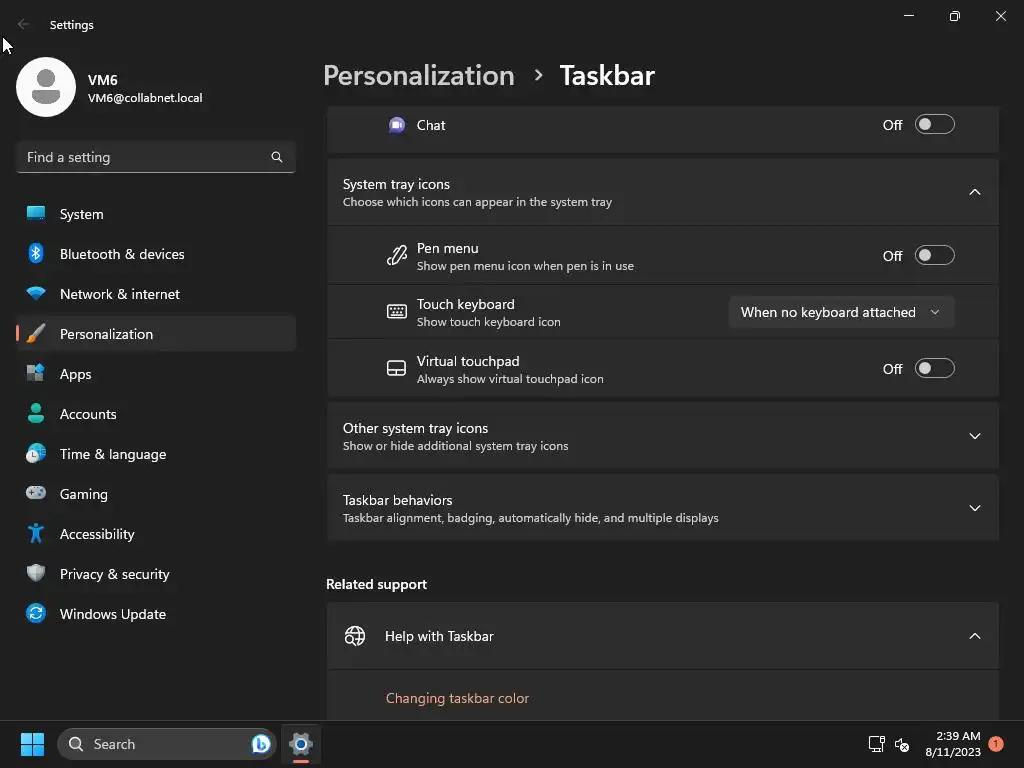1024x768 pixels.
Task: Click the volume icon in system tray
Action: pos(902,744)
